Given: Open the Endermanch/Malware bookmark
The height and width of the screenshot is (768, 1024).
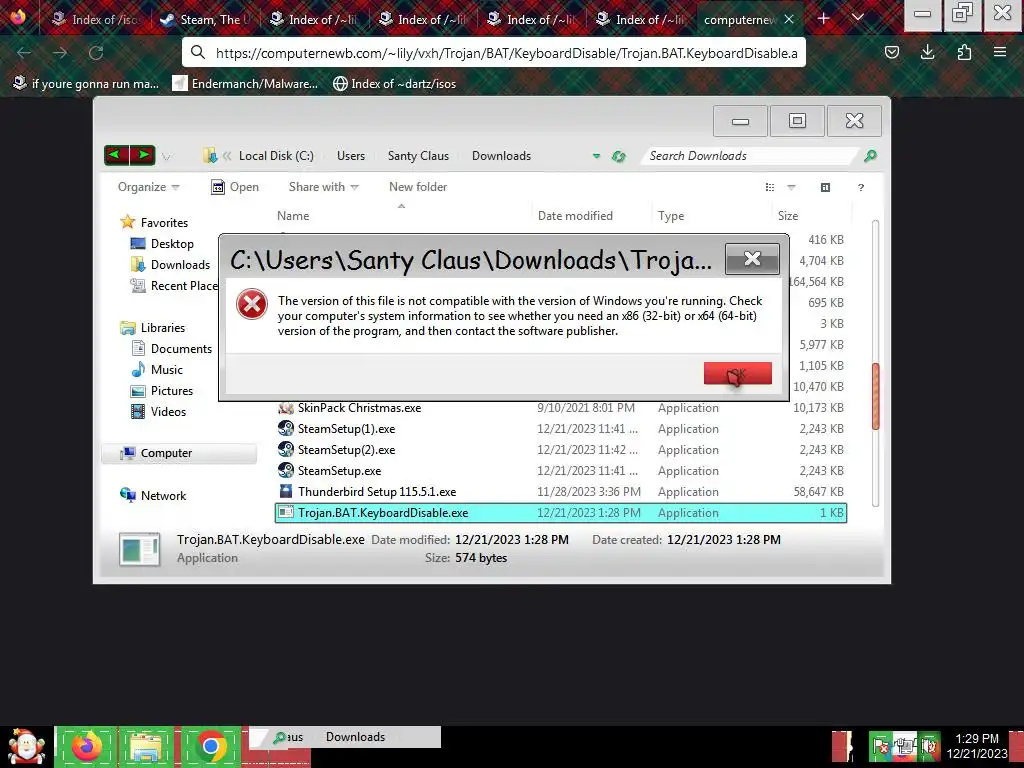Looking at the screenshot, I should [245, 84].
